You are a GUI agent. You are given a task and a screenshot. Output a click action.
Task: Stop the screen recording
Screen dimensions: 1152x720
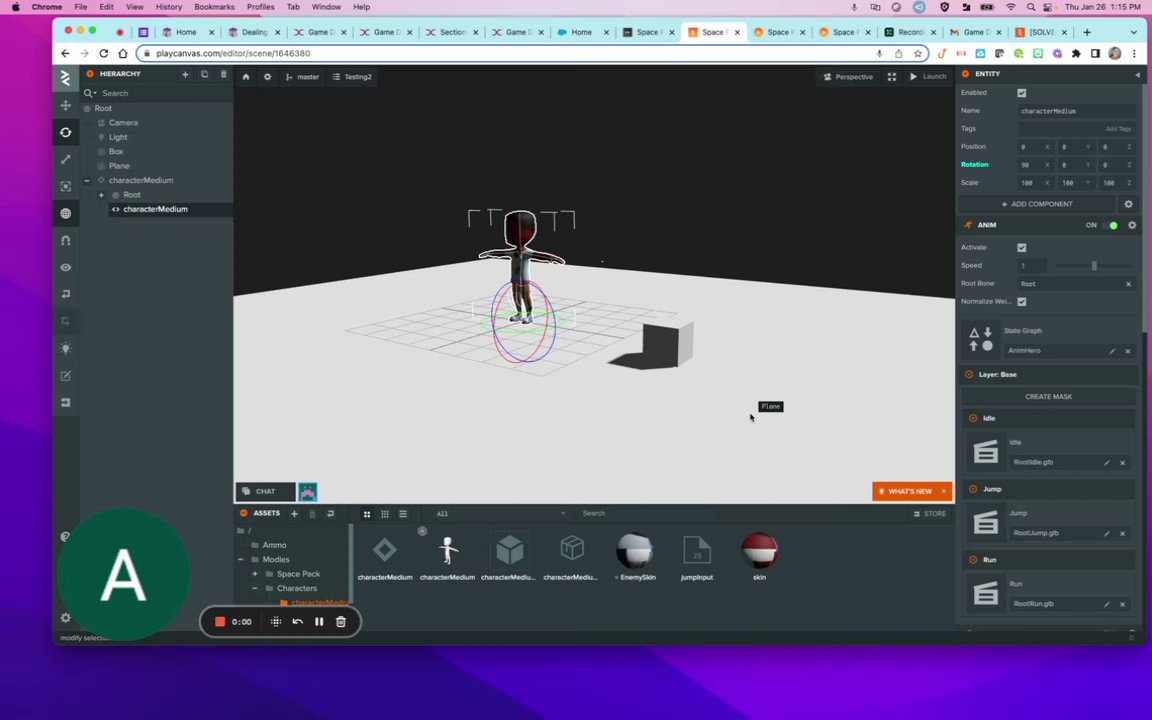pyautogui.click(x=220, y=622)
